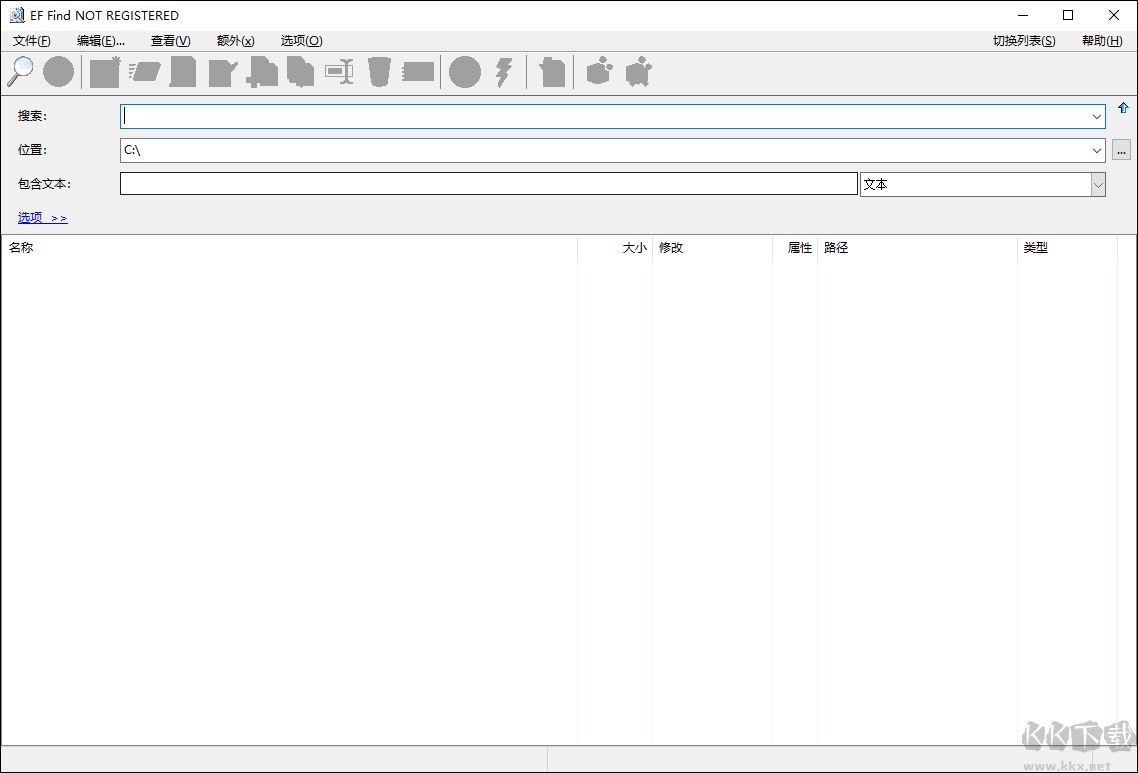This screenshot has height=773, width=1138.
Task: Open the 选项(O) menu
Action: 301,41
